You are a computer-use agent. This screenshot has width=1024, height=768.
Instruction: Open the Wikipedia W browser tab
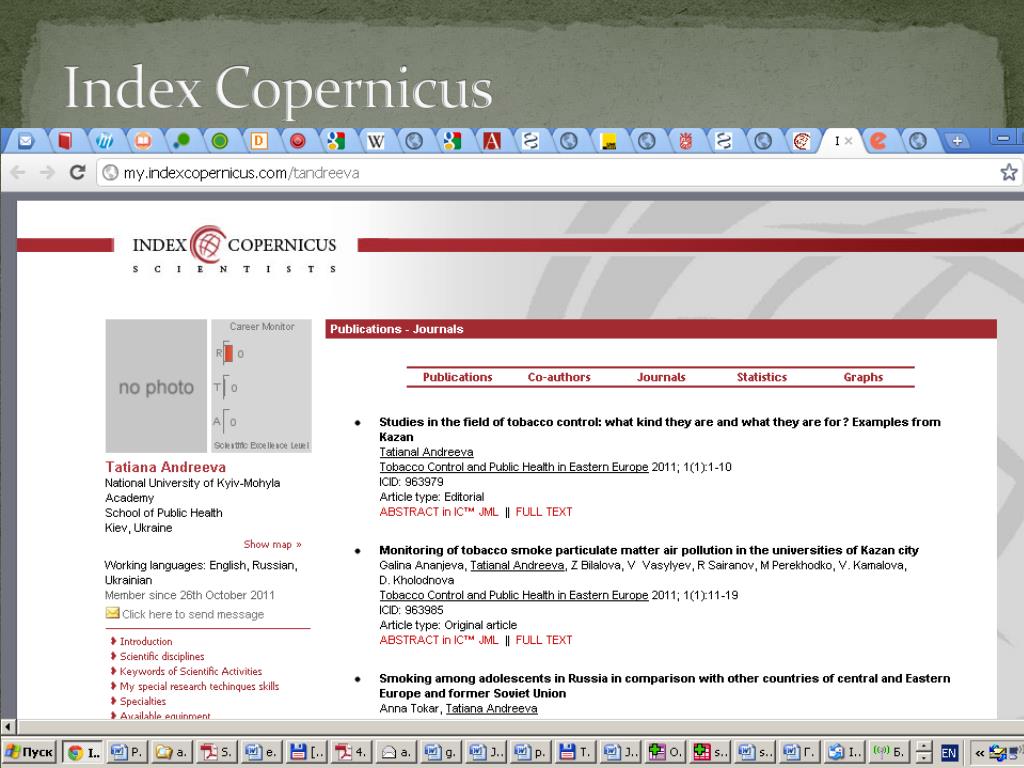click(376, 141)
